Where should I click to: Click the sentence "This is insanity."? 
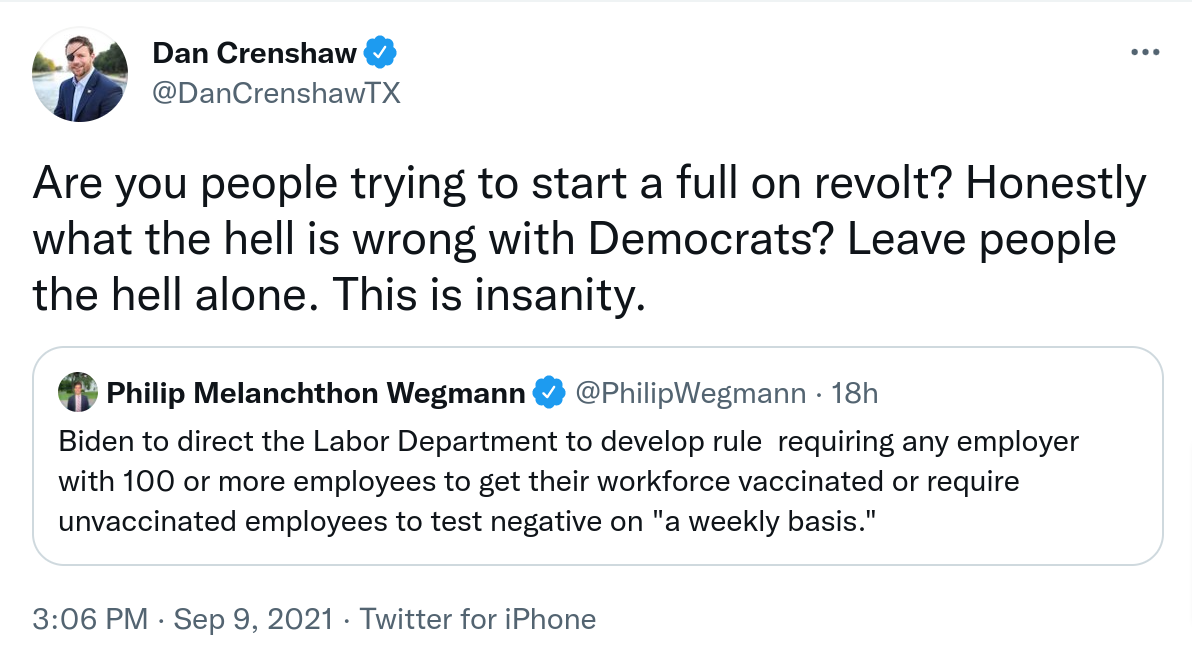point(489,294)
